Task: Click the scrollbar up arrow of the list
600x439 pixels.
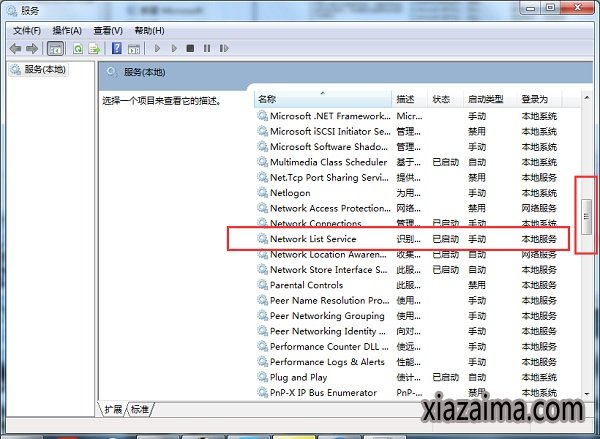Action: coord(587,98)
